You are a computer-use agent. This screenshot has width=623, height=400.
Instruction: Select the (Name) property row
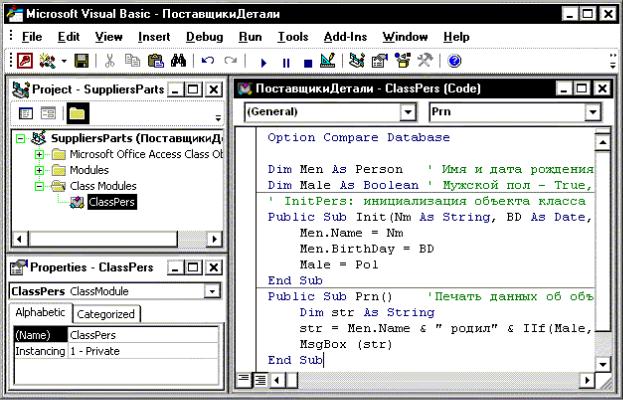coord(41,335)
